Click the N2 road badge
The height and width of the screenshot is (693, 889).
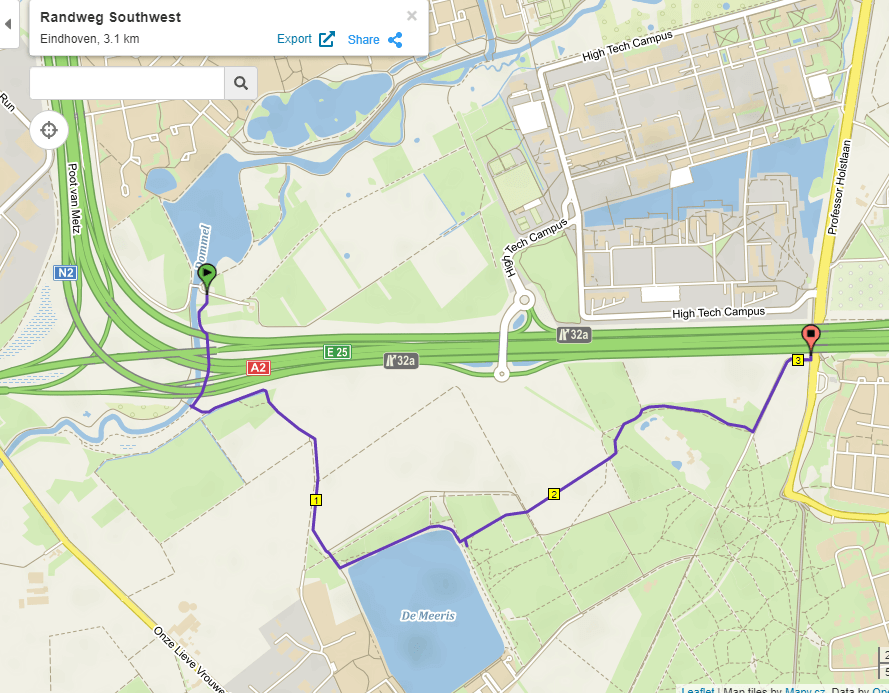(65, 273)
